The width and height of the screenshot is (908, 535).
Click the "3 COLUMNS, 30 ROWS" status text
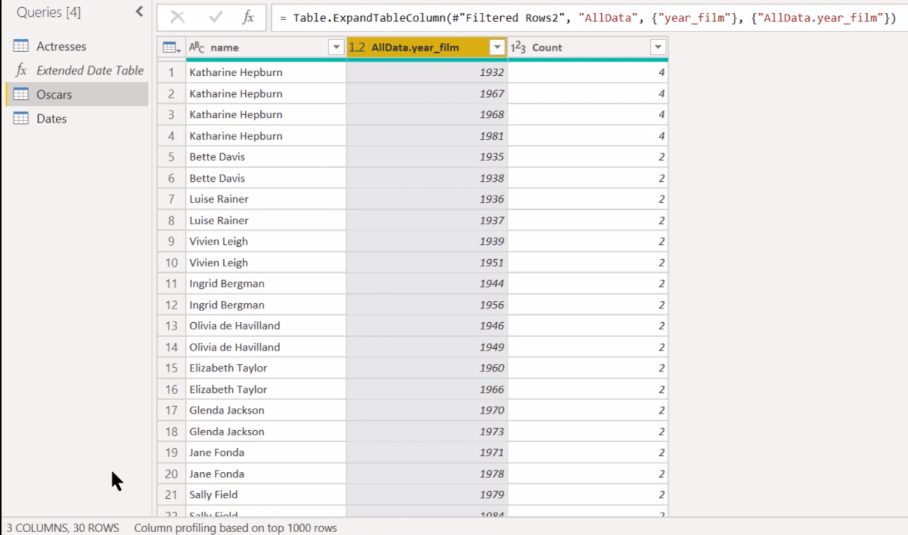point(63,528)
